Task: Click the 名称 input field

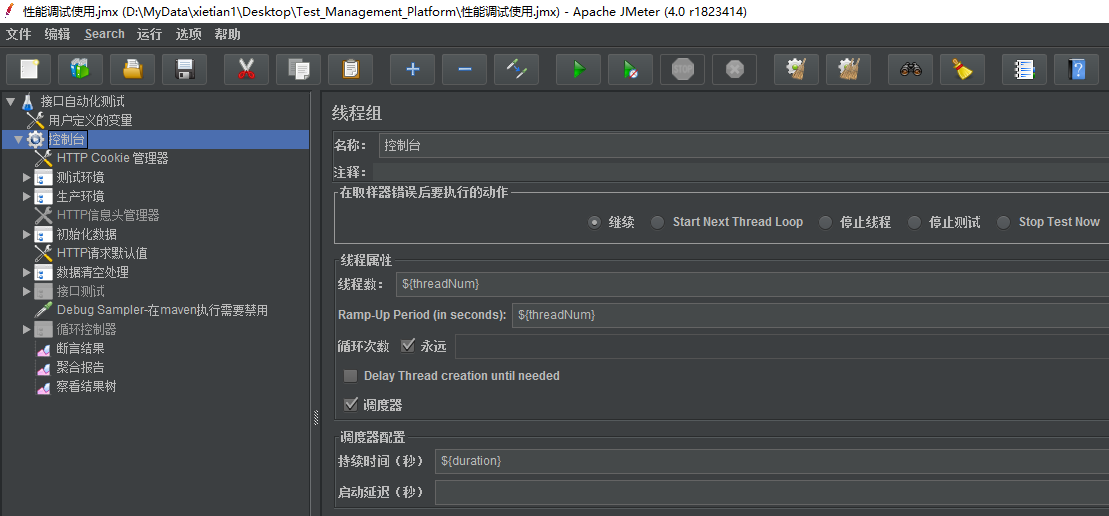Action: pyautogui.click(x=743, y=146)
